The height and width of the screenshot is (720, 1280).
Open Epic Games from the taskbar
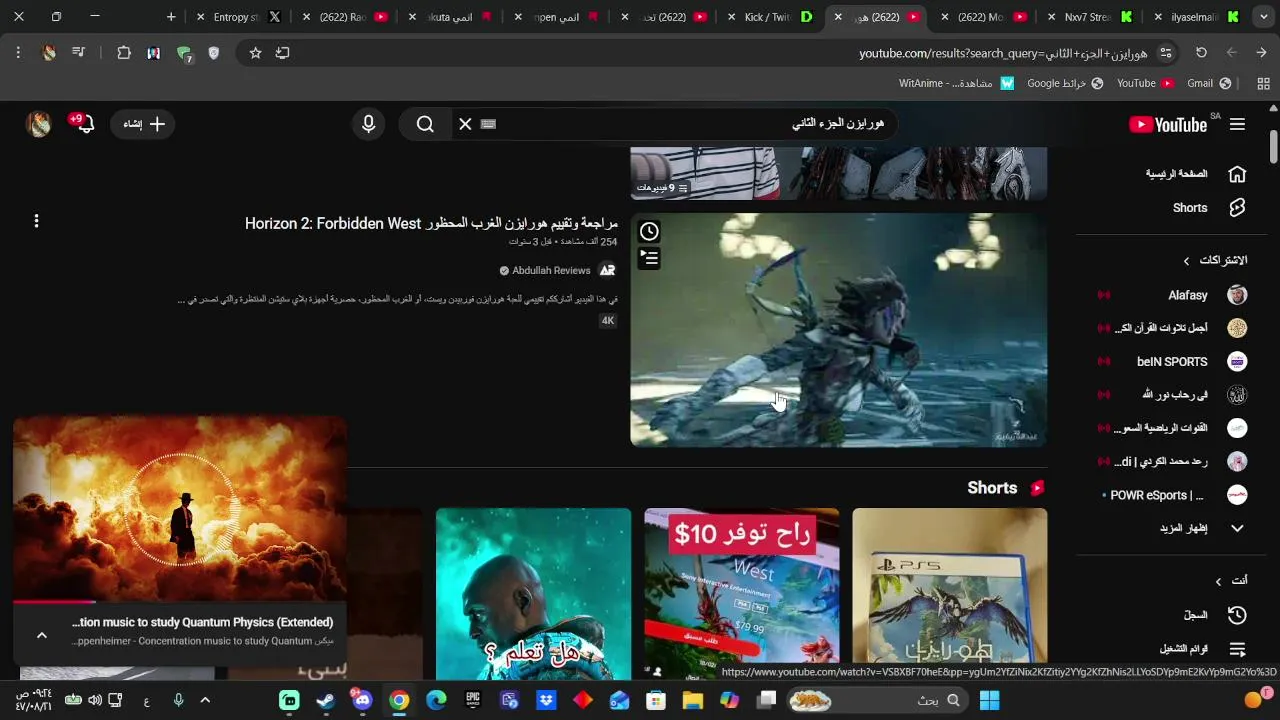coord(472,701)
